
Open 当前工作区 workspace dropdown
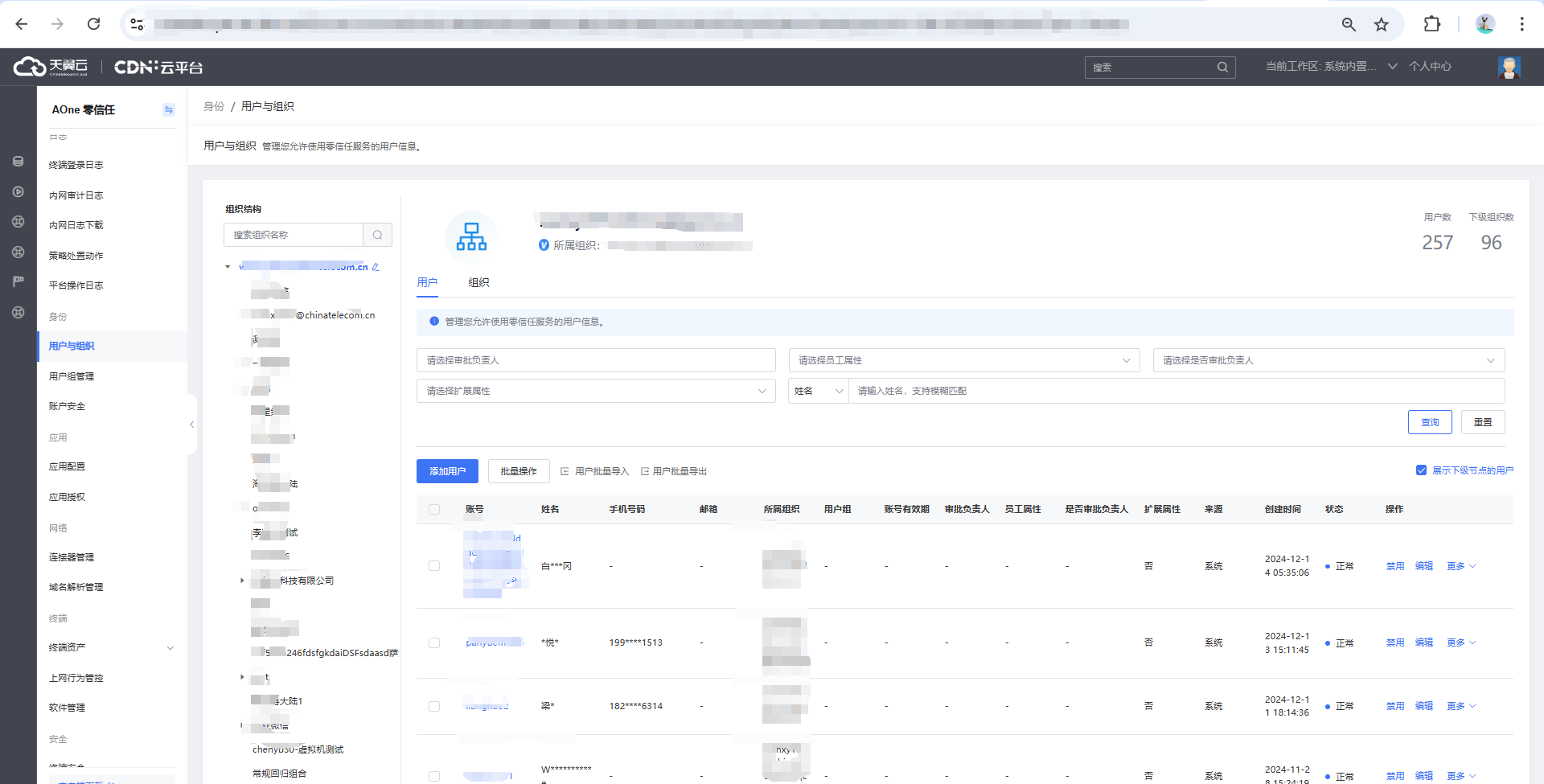pyautogui.click(x=1331, y=67)
